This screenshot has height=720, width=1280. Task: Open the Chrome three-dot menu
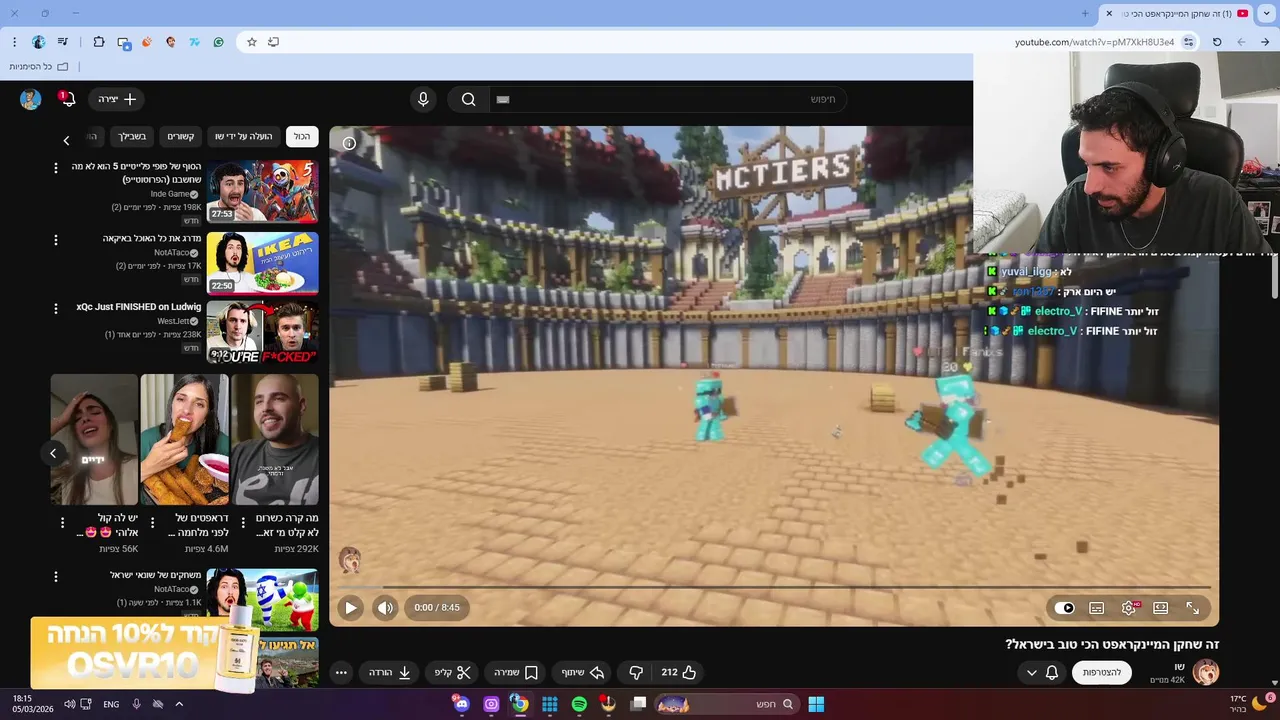[14, 42]
